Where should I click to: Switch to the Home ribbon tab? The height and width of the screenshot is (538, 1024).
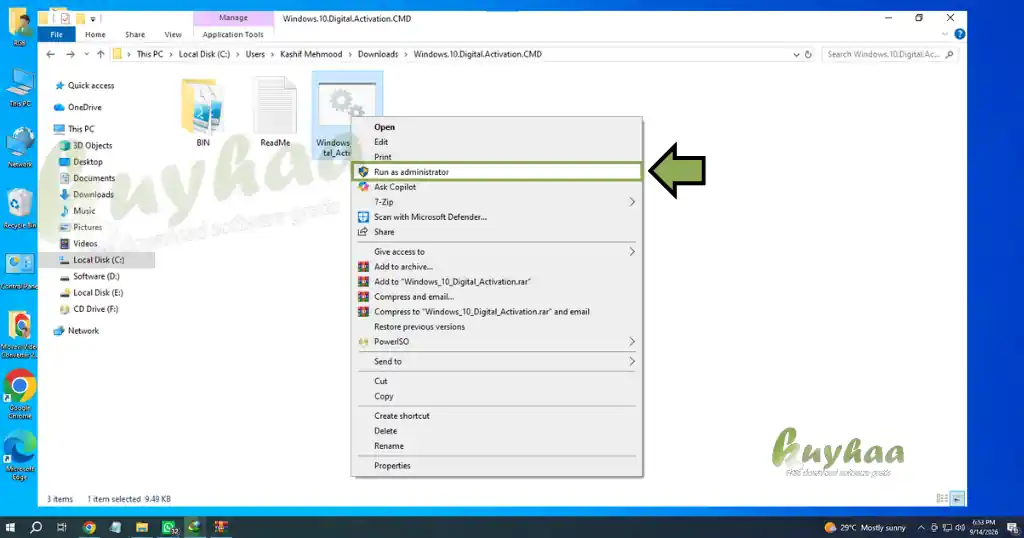tap(95, 35)
